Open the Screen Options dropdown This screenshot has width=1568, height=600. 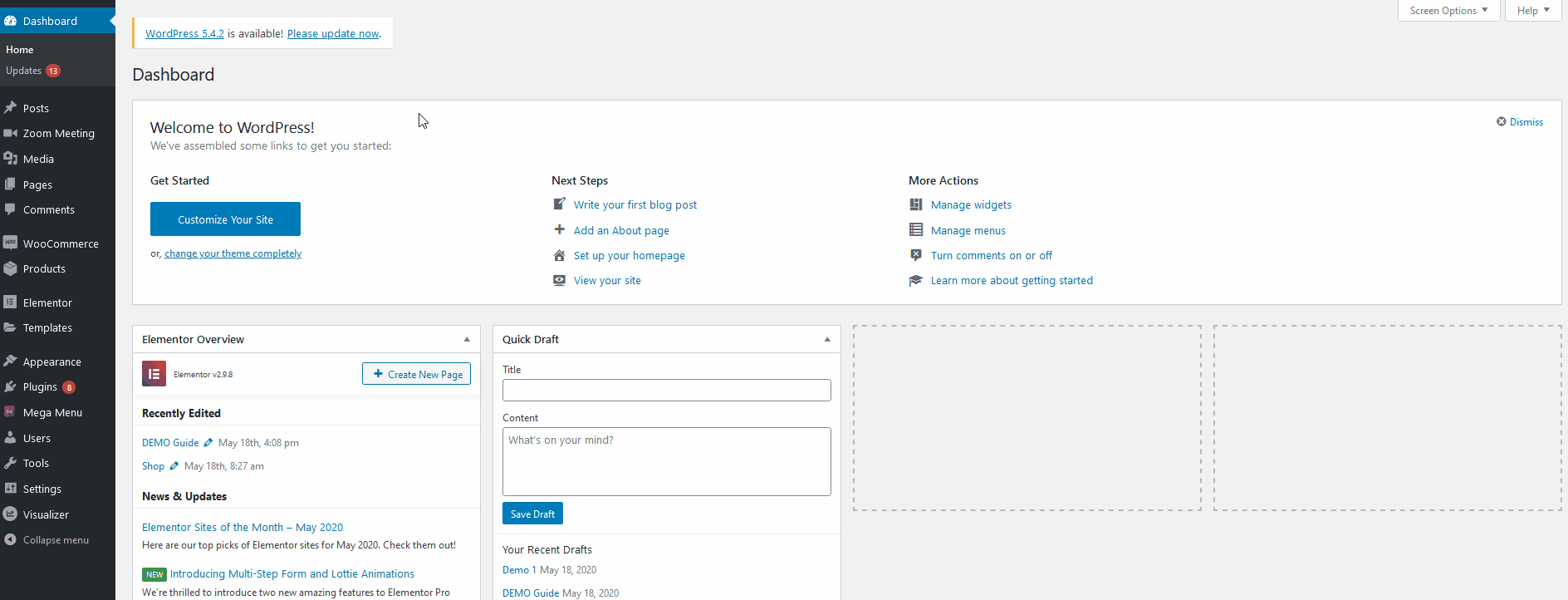1449,11
